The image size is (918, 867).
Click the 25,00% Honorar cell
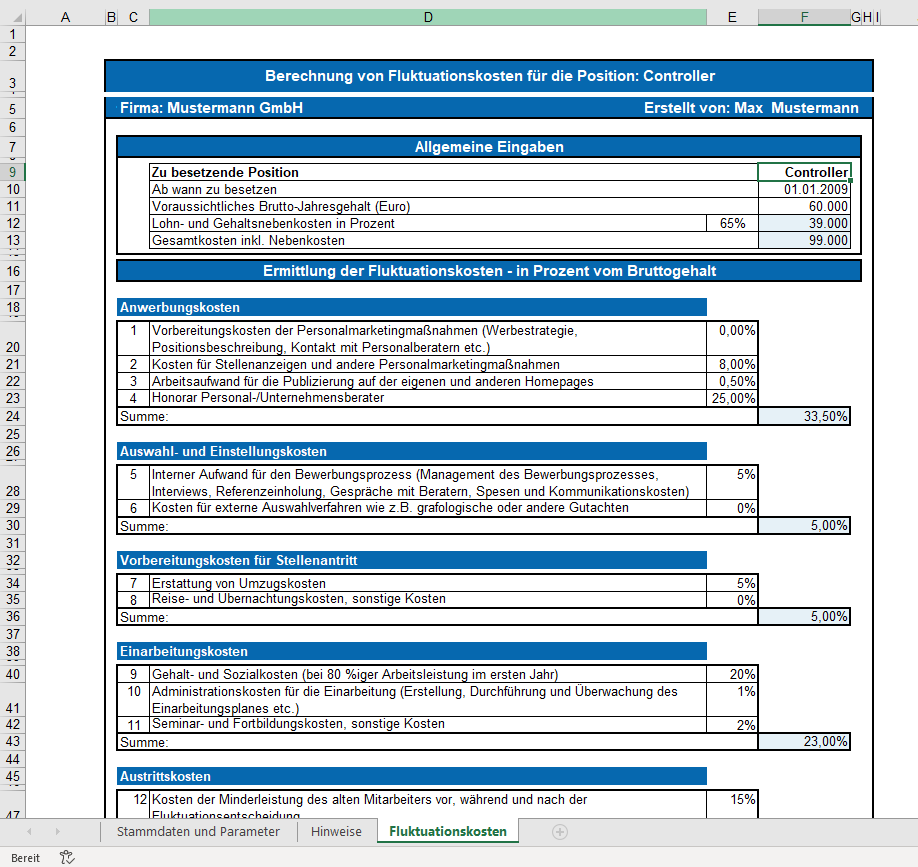click(732, 398)
